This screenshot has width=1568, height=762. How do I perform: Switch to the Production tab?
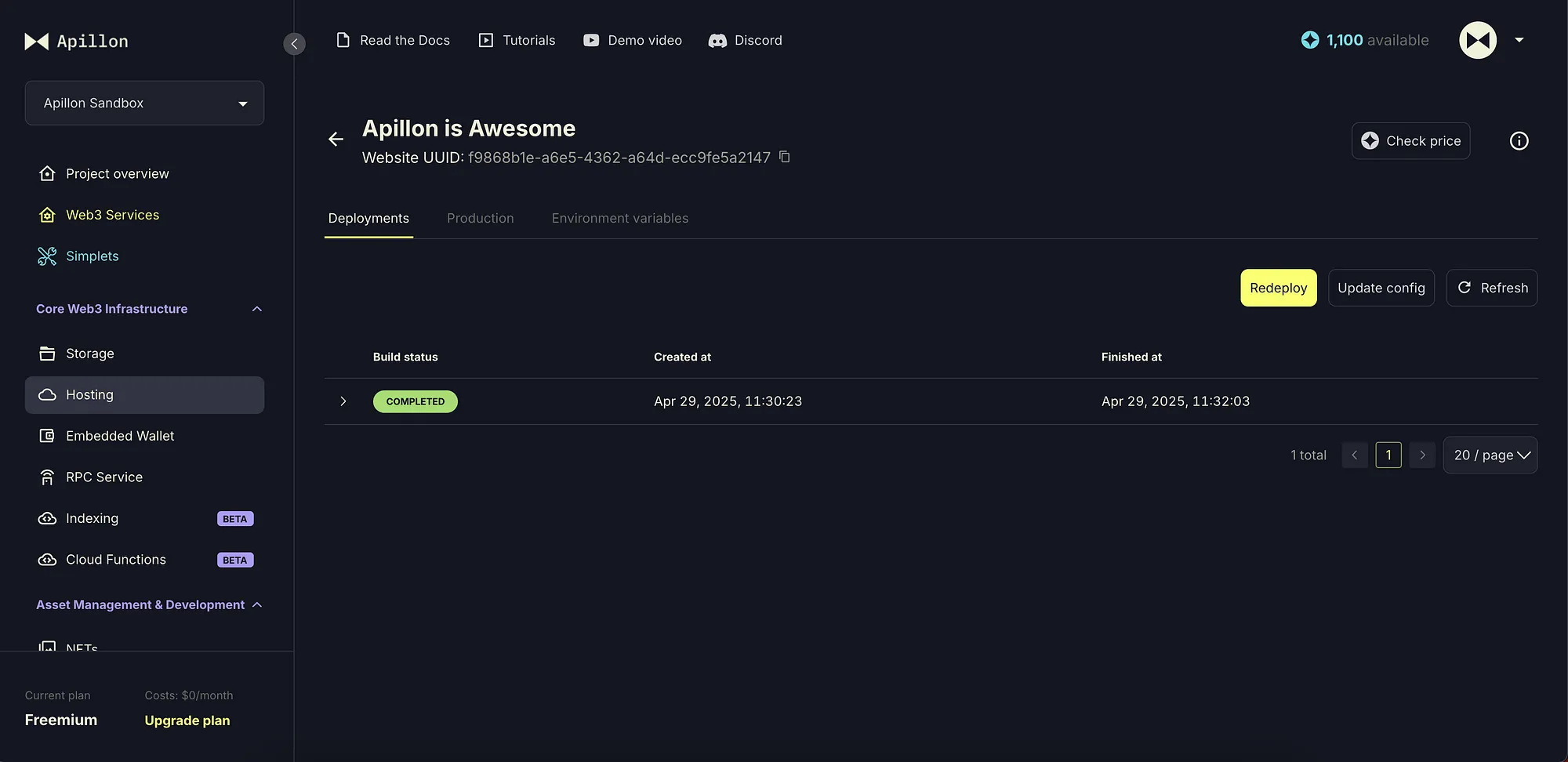481,219
